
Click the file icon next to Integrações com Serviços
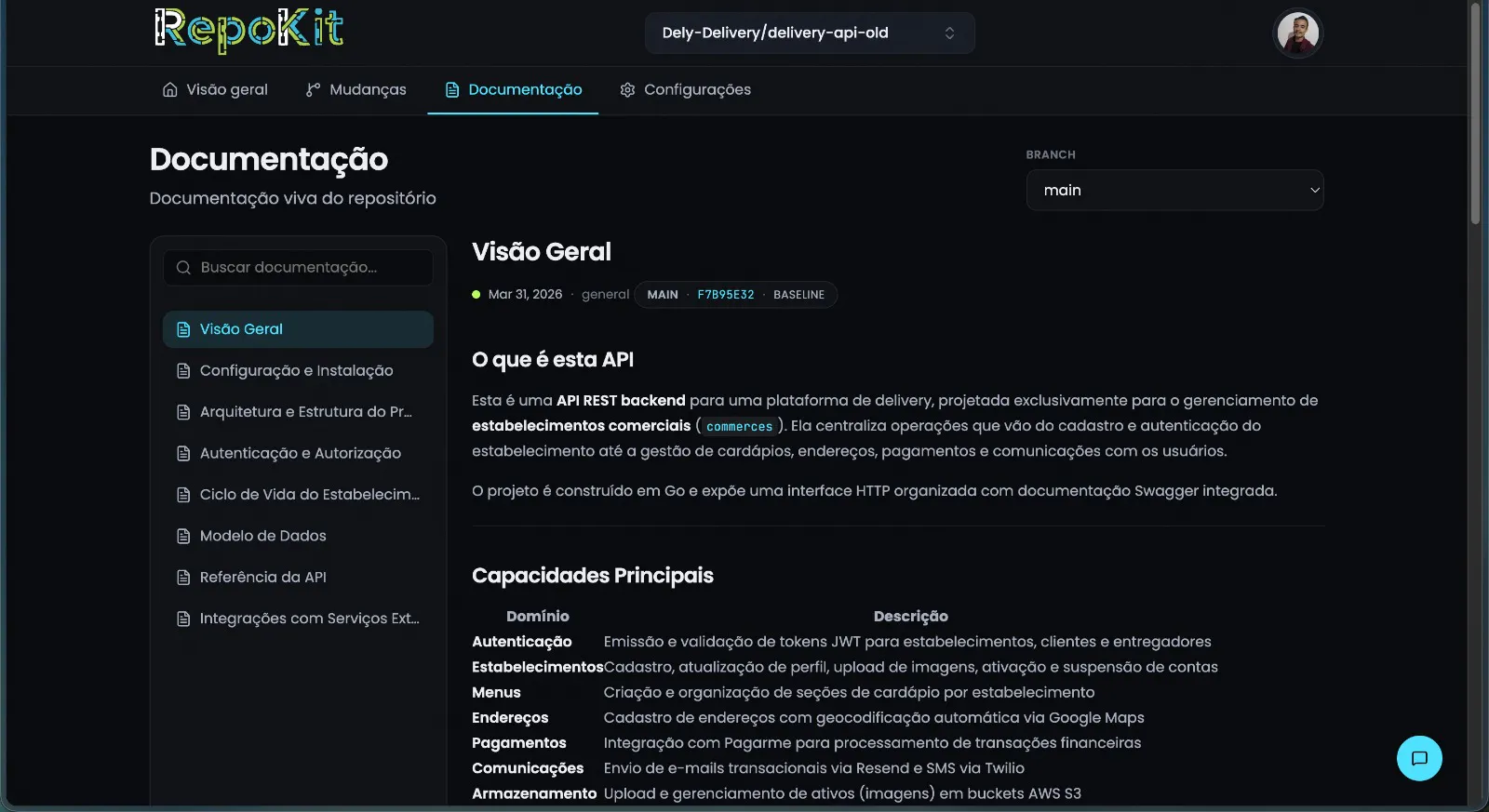click(183, 619)
